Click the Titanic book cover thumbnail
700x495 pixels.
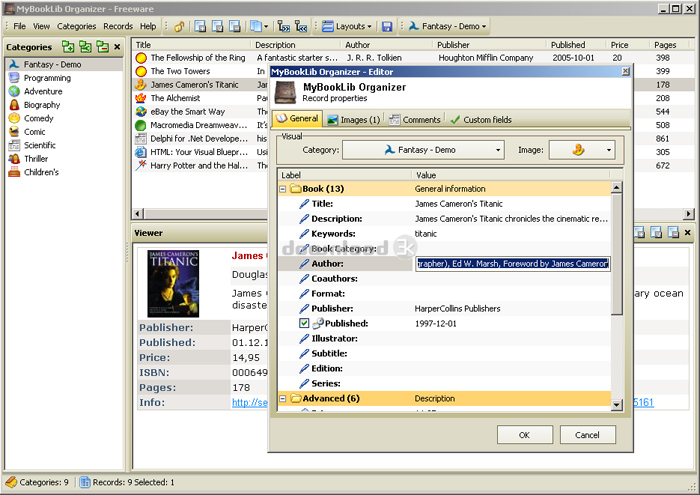click(173, 284)
